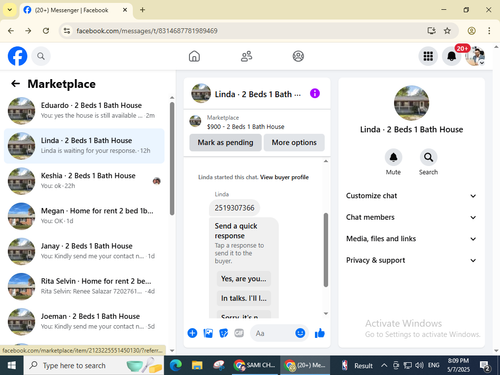Open Megan Home for rent chat

[84, 216]
